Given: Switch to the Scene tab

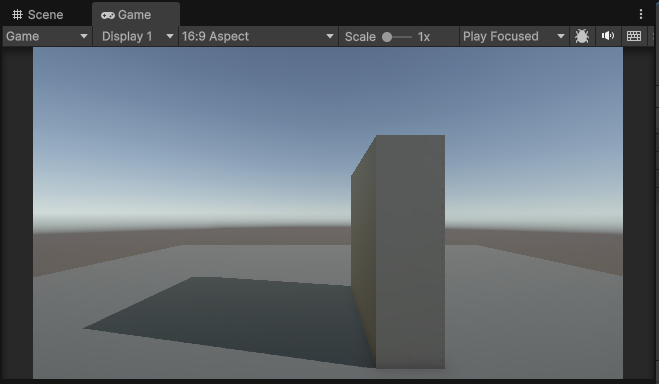Looking at the screenshot, I should 38,15.
